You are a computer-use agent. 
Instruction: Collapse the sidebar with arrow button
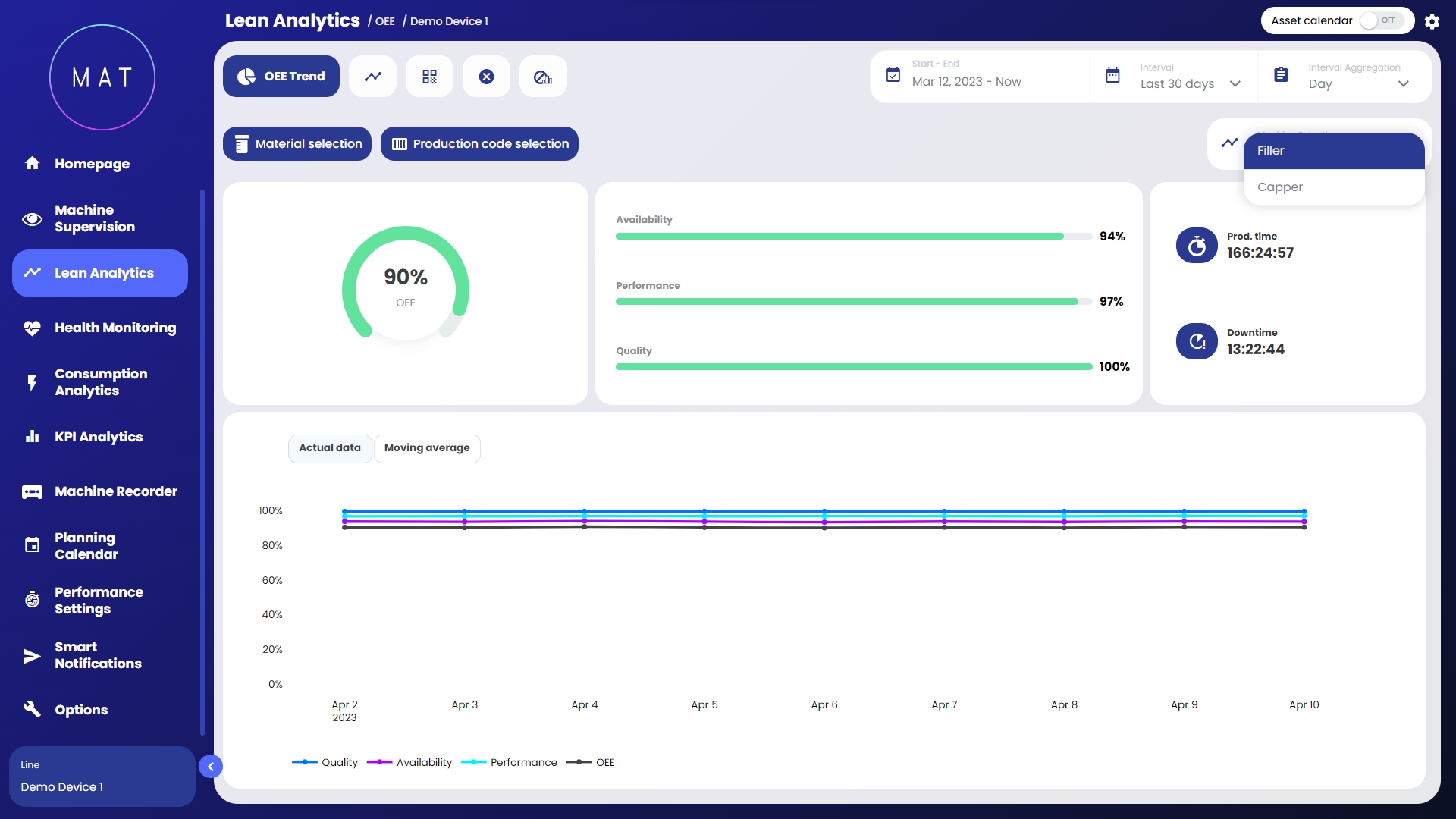click(211, 767)
